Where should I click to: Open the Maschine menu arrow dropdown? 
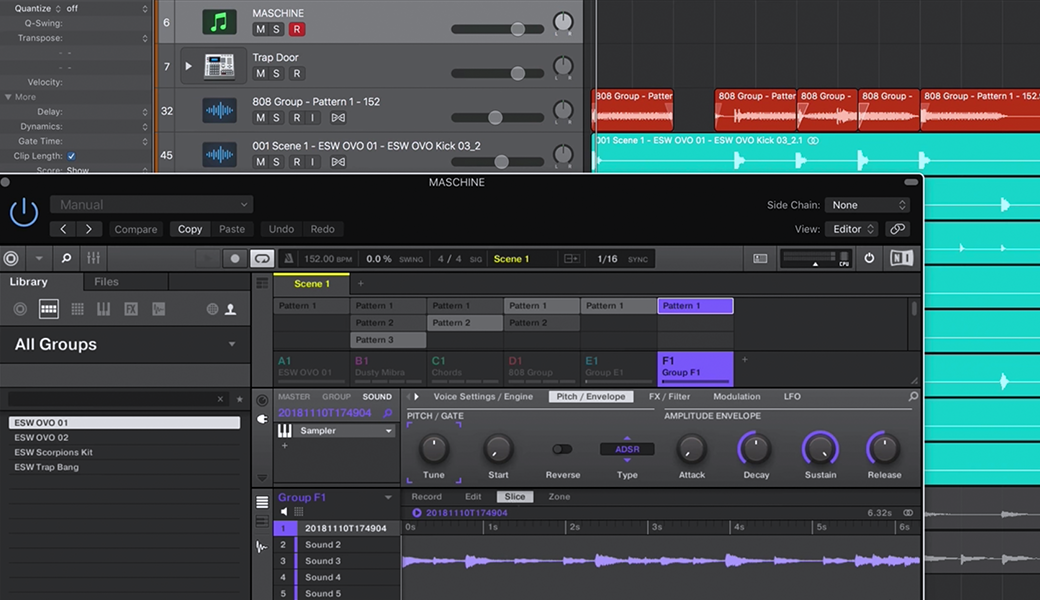pyautogui.click(x=38, y=259)
